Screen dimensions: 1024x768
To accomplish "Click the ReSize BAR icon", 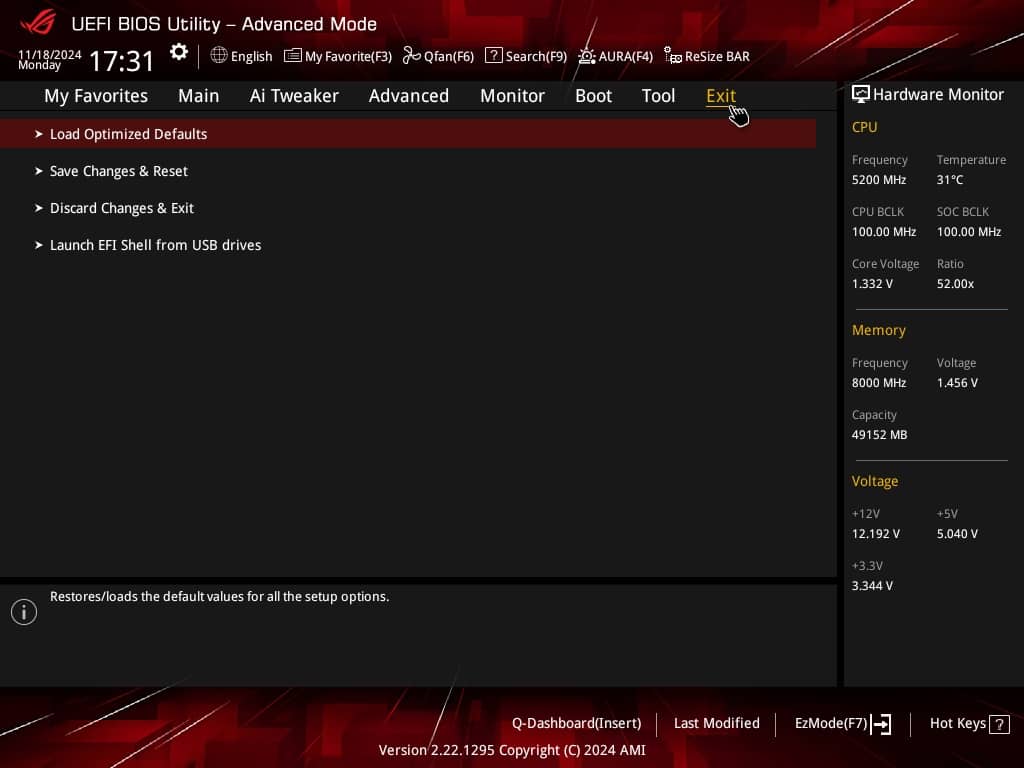I will [673, 56].
